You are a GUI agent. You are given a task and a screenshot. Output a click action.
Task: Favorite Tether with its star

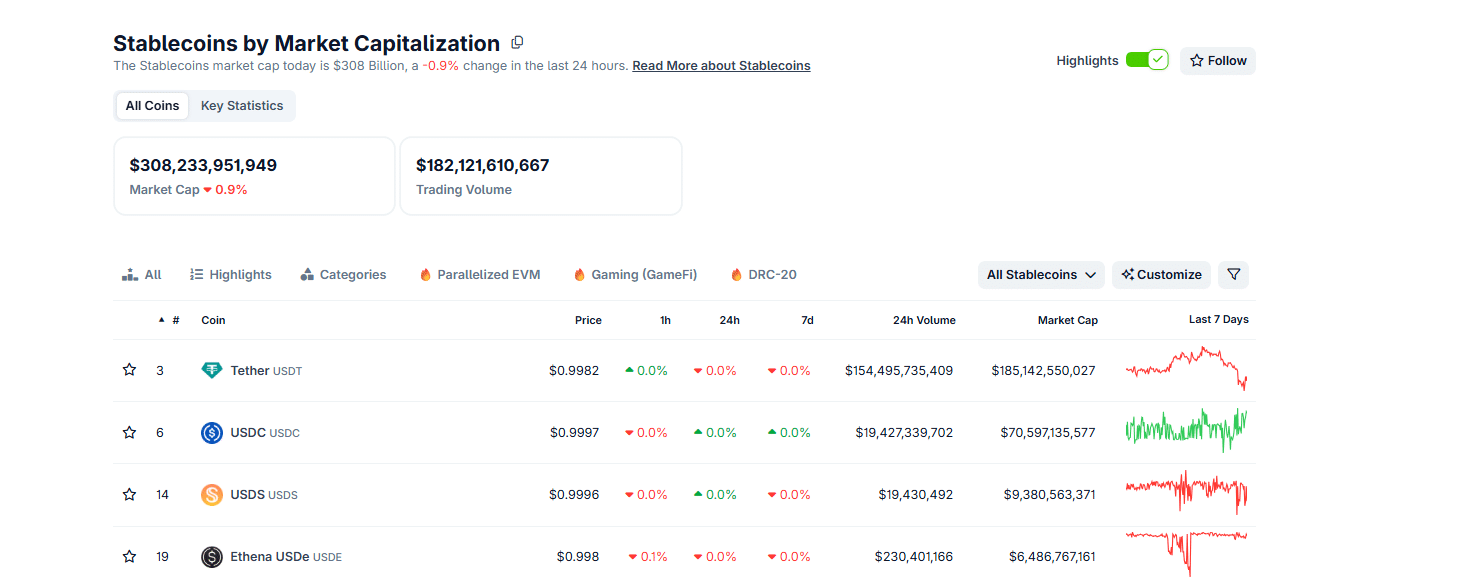point(129,370)
